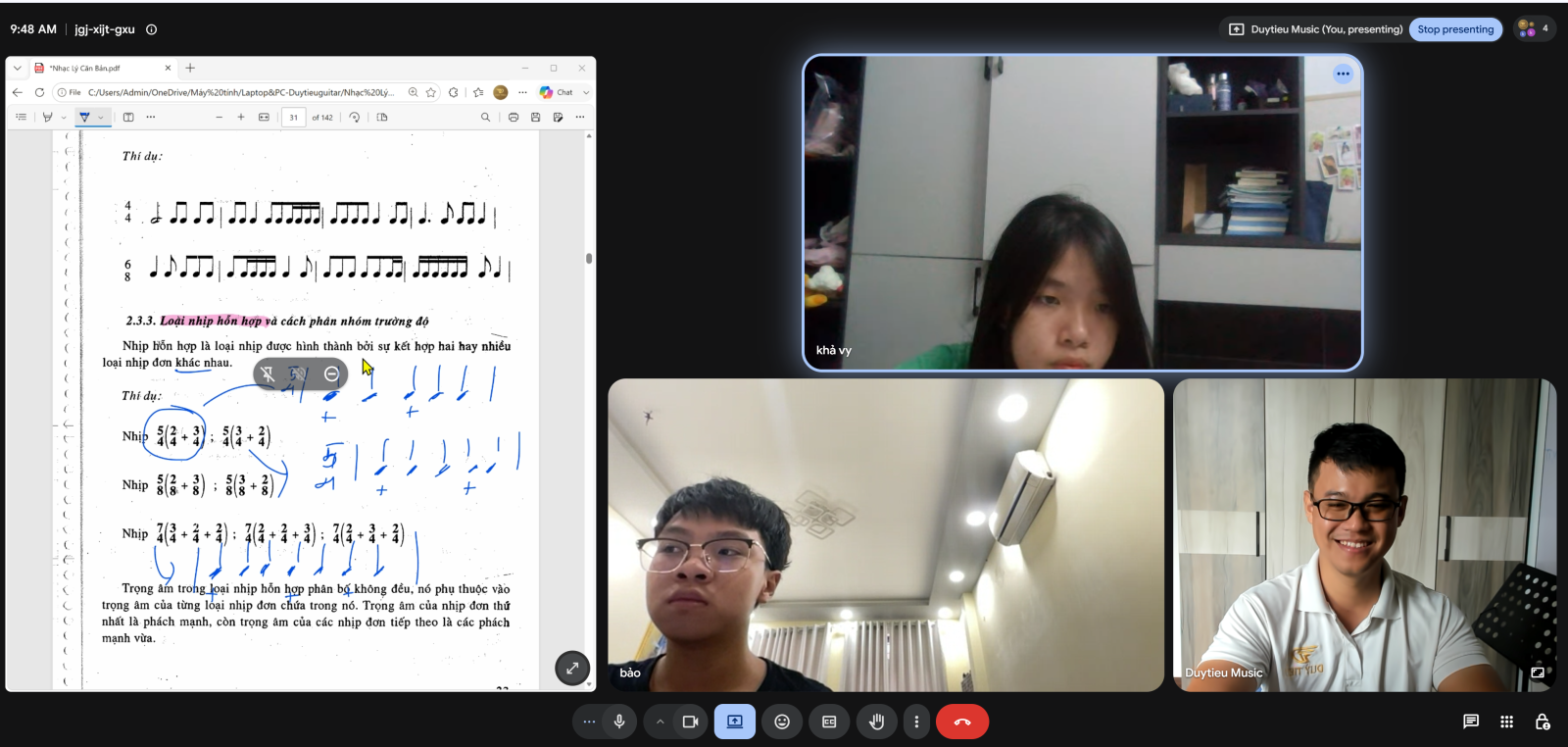Zoom out the PDF page
The width and height of the screenshot is (1568, 747).
point(219,117)
